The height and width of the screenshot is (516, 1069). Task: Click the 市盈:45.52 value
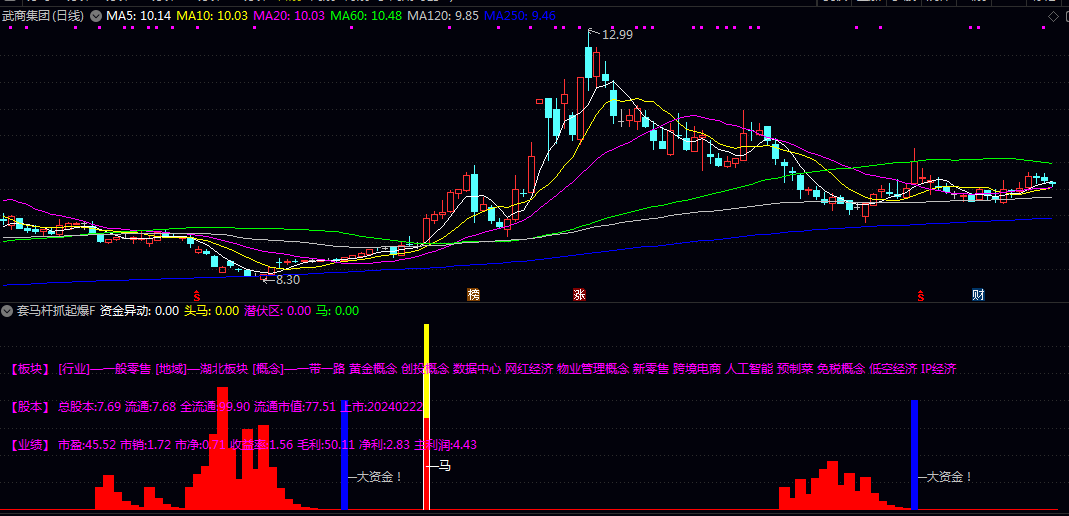click(x=87, y=445)
